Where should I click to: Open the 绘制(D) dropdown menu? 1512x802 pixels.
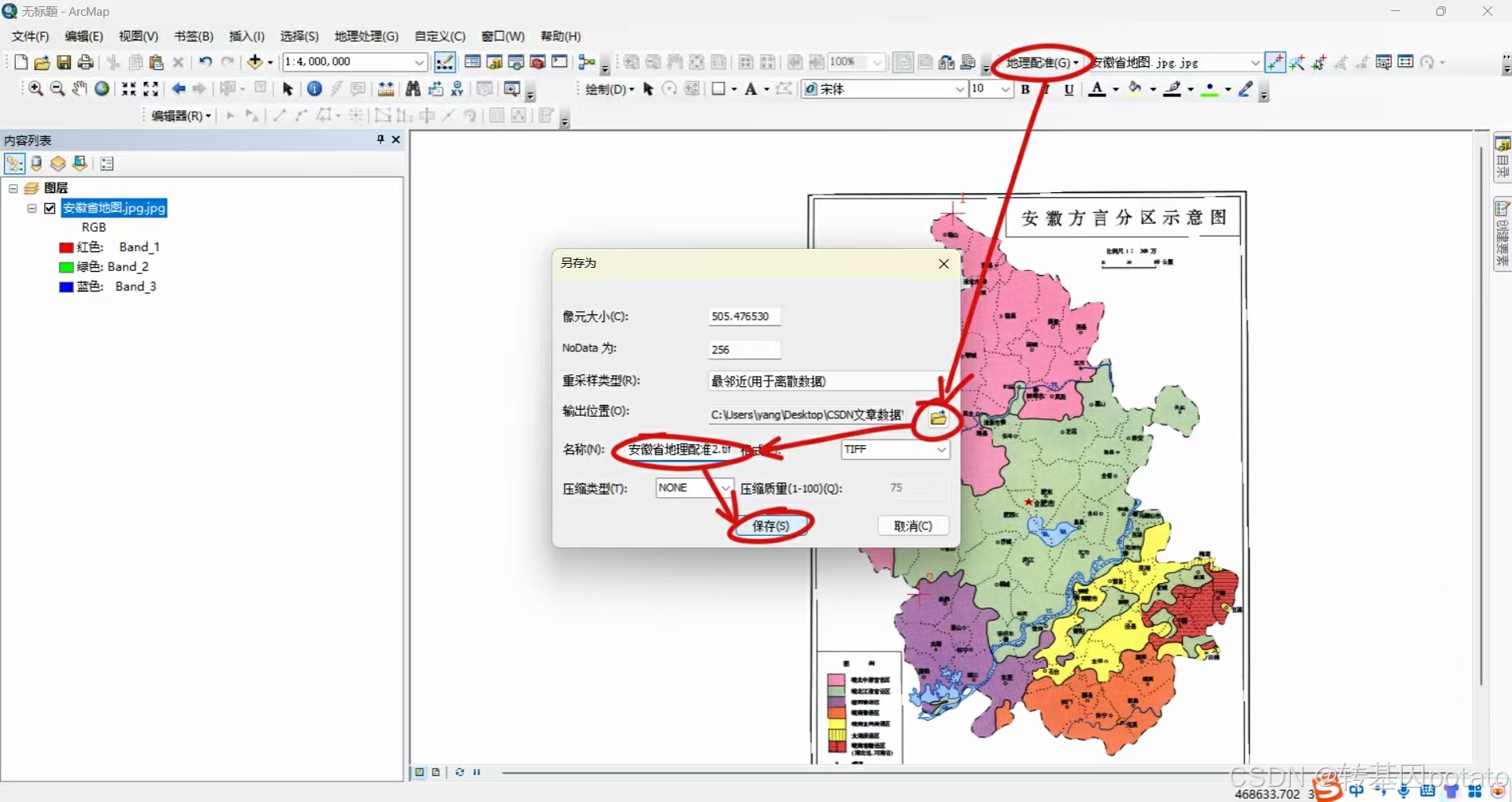[610, 89]
